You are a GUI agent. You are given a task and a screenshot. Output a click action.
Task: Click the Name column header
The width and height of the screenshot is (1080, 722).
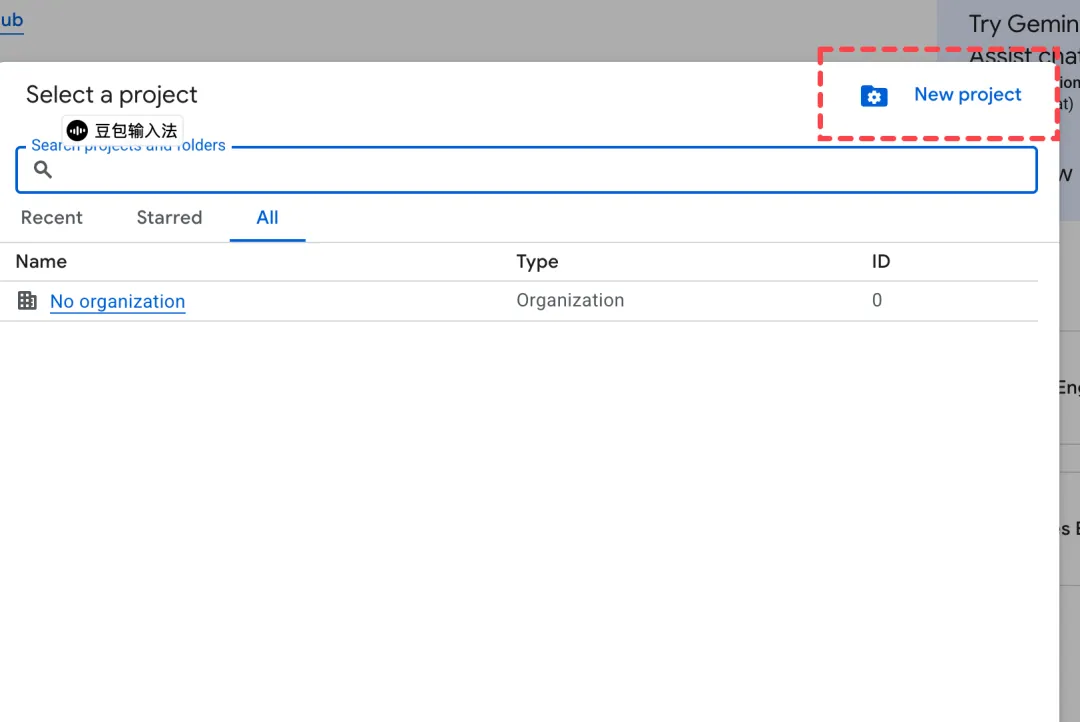(41, 262)
